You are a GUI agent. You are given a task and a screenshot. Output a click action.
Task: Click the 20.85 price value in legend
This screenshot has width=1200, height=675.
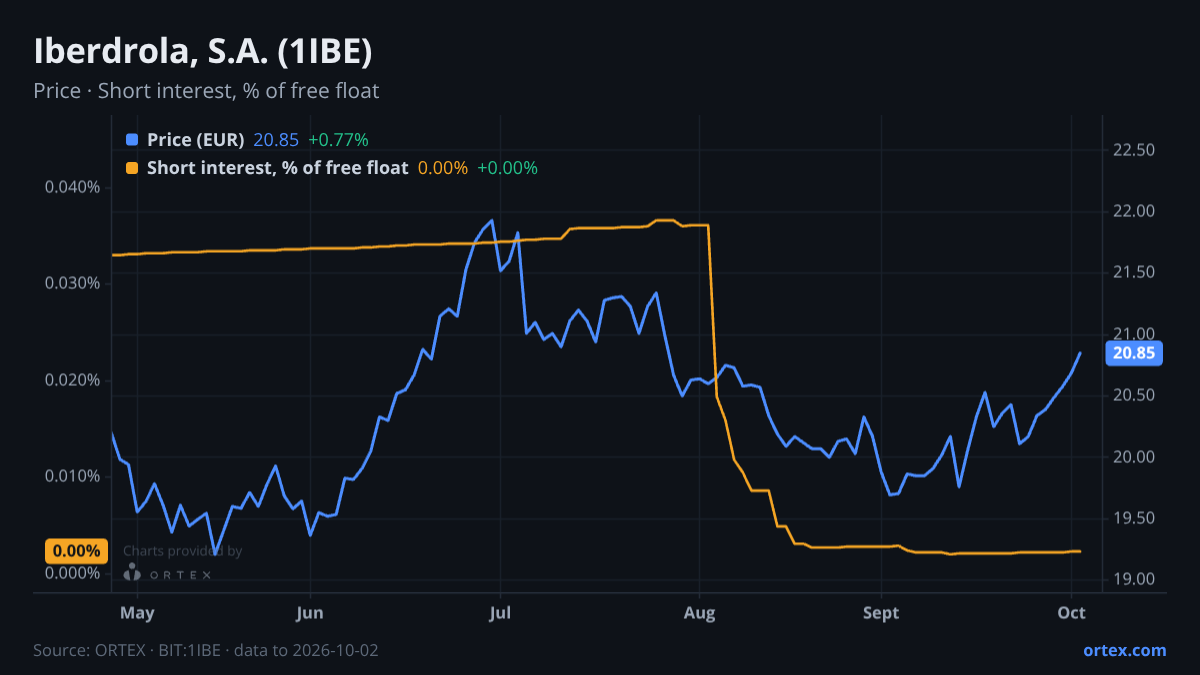pyautogui.click(x=276, y=140)
